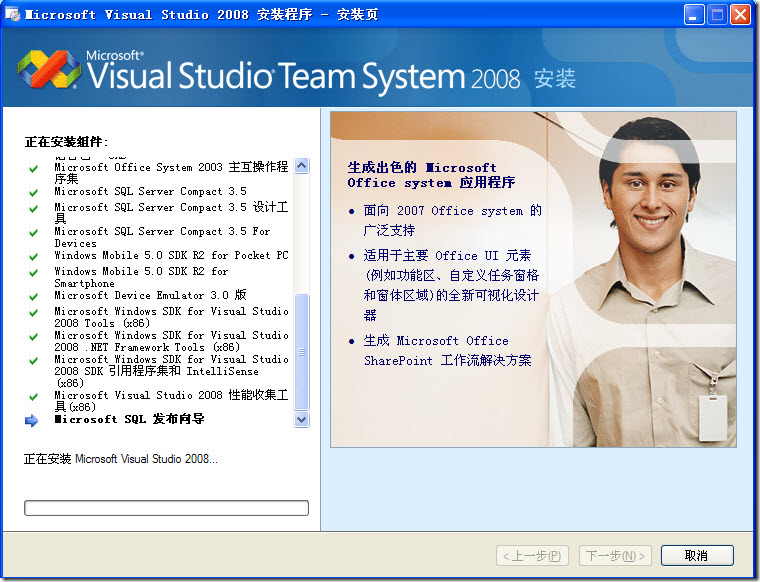Image resolution: width=760 pixels, height=582 pixels.
Task: Click the 生成 Microsoft Office SharePoint 工作流解决方案 bullet
Action: point(447,350)
